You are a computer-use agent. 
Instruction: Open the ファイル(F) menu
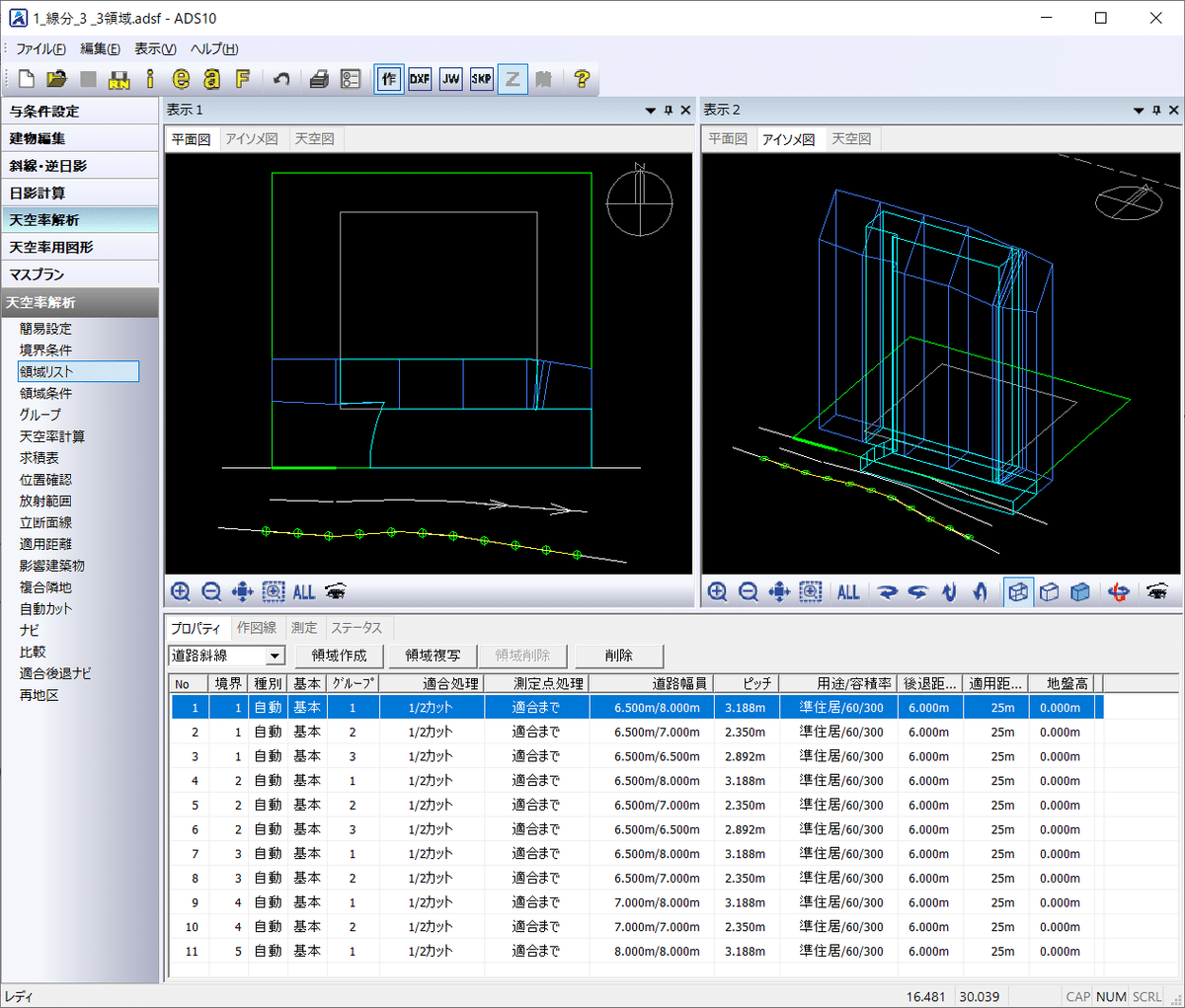(40, 48)
